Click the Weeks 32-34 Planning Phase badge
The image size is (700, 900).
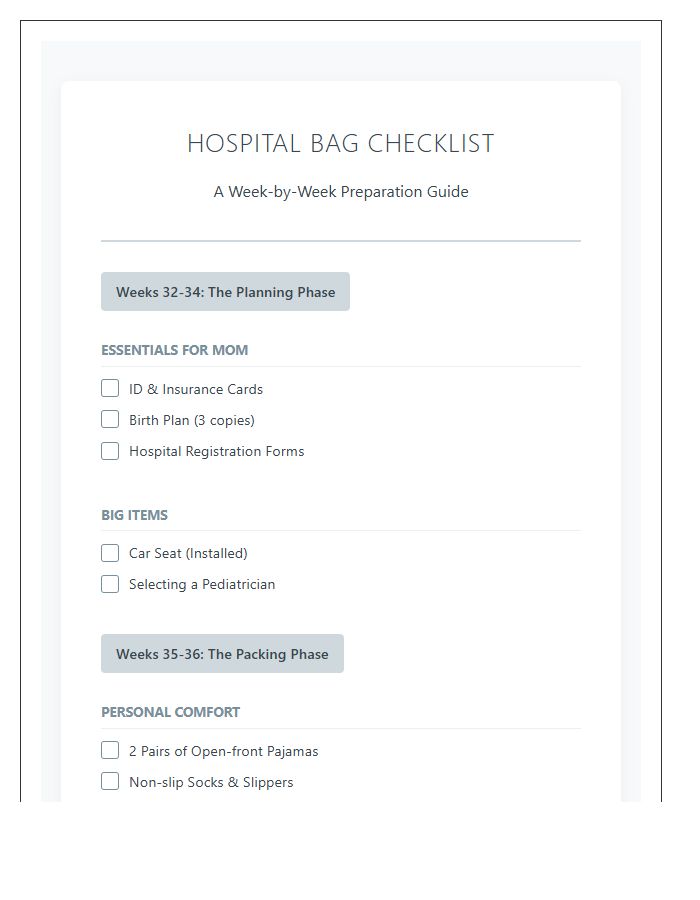(225, 291)
